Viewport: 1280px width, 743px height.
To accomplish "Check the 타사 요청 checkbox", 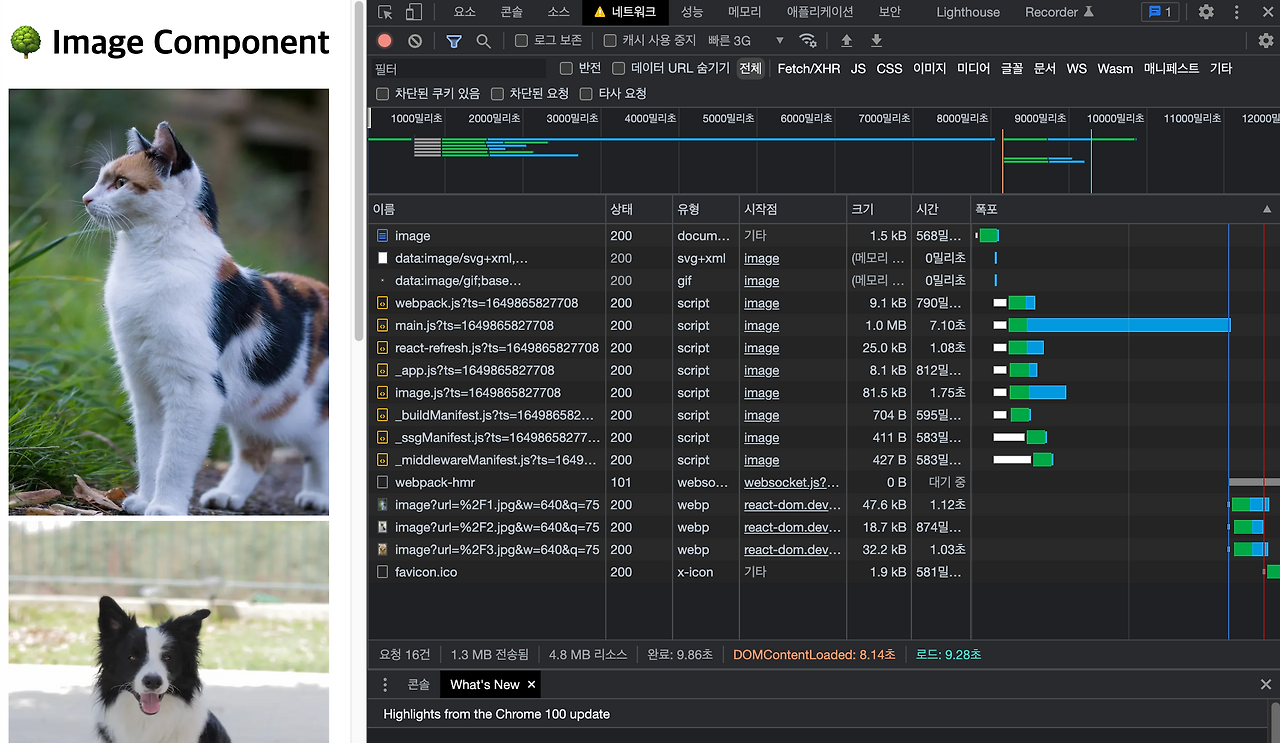I will pos(586,94).
